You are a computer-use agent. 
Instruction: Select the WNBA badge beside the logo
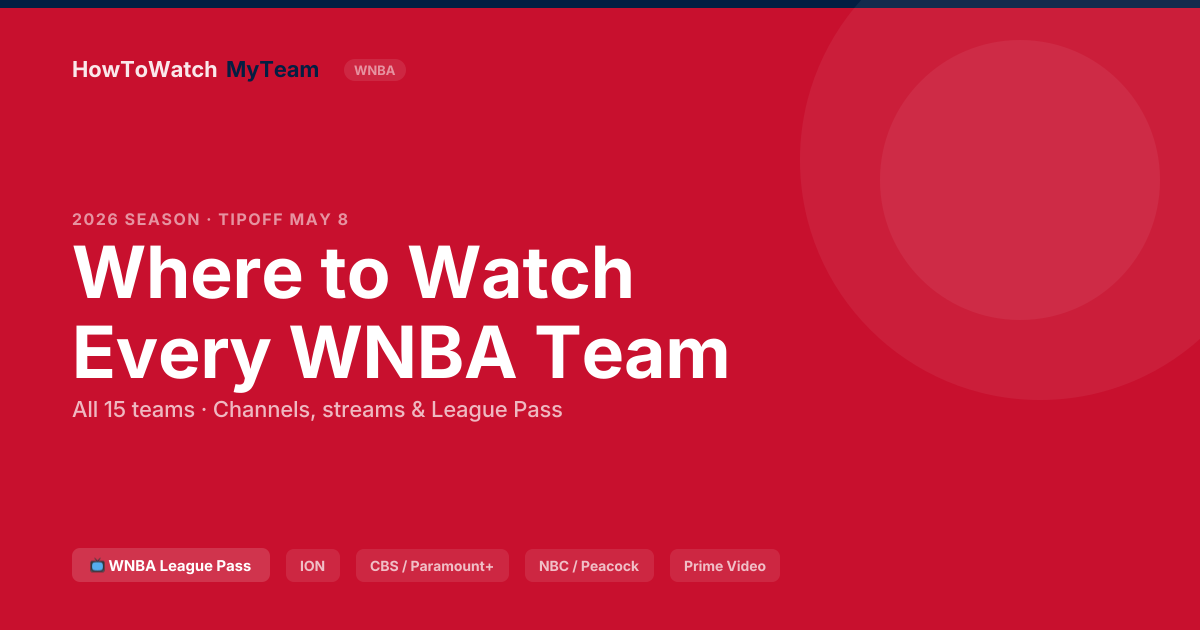point(375,70)
